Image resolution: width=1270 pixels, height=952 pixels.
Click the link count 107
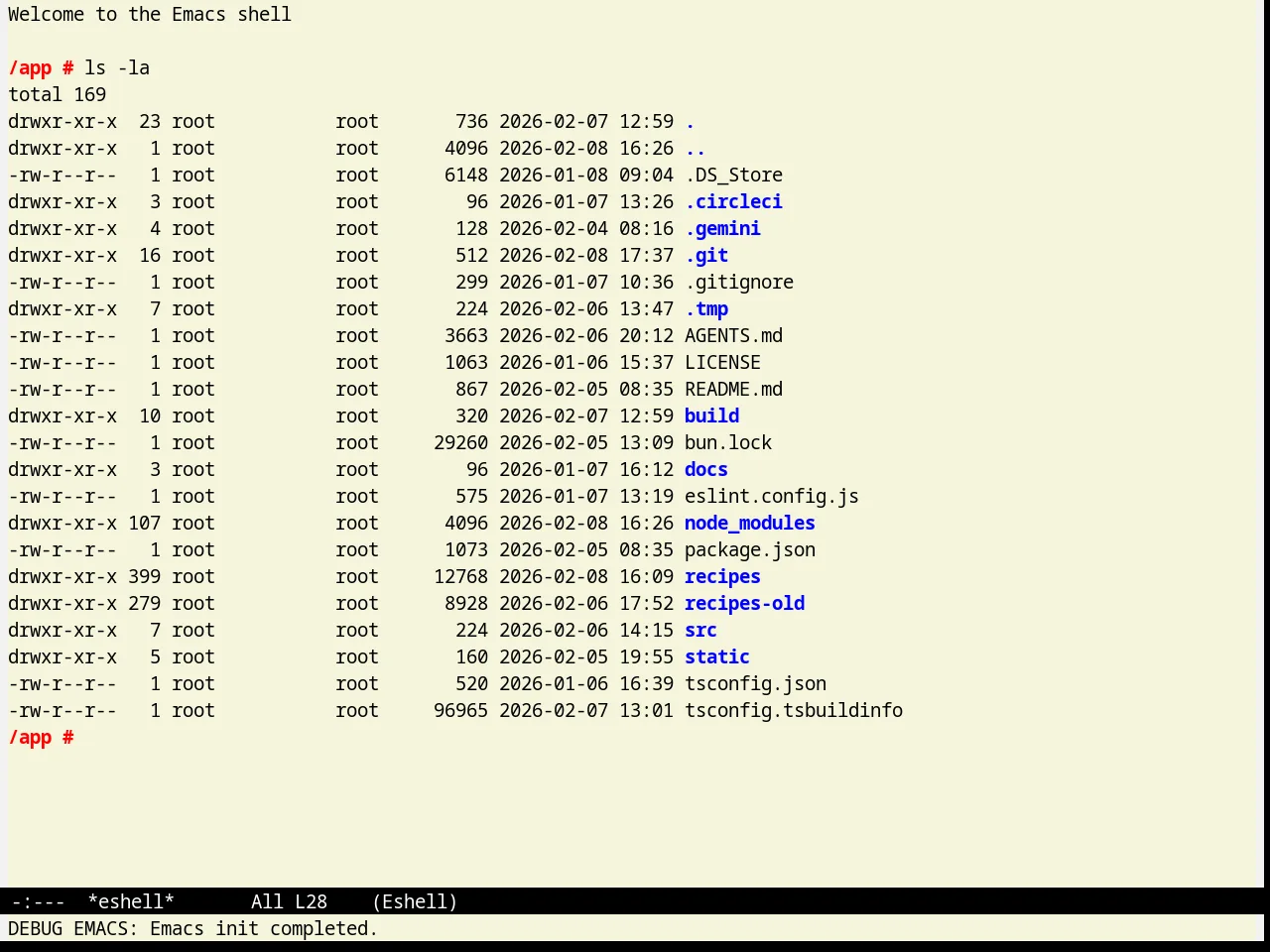(144, 523)
